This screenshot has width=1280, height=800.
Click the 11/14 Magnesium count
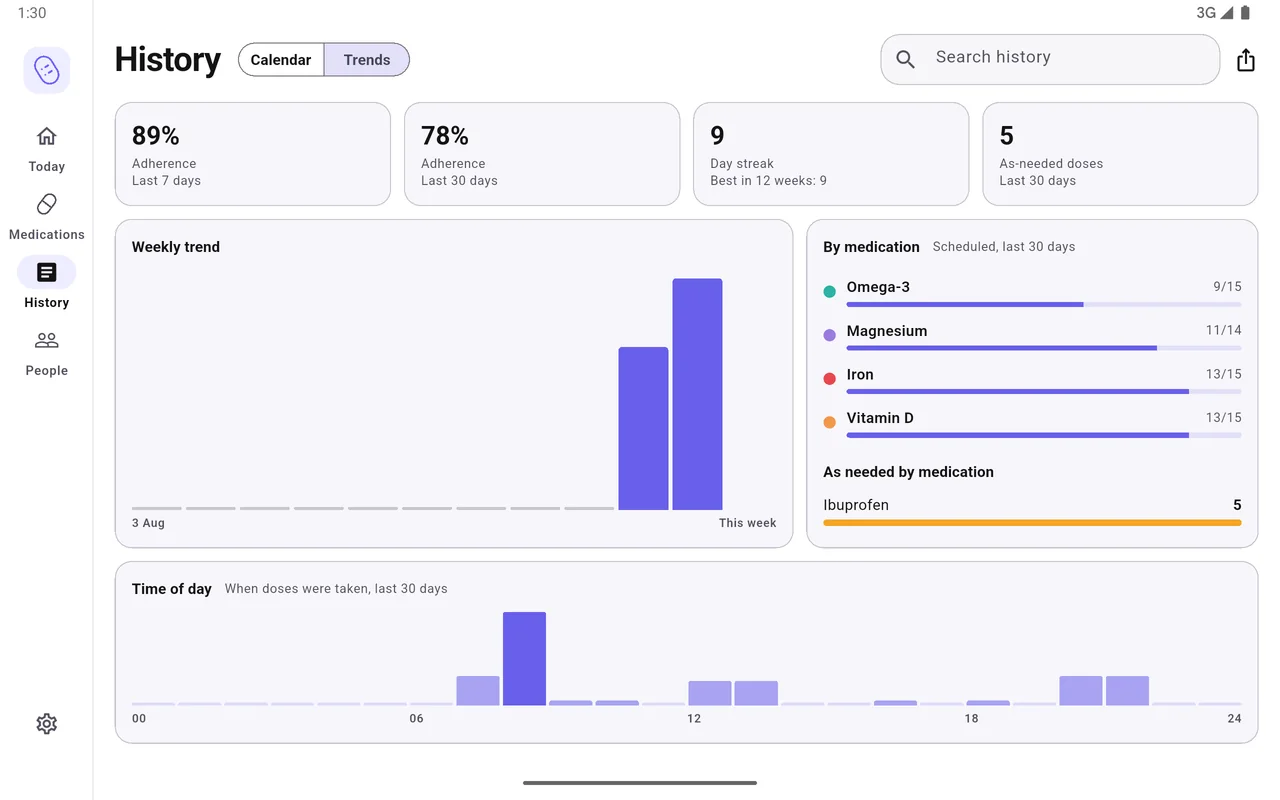coord(1224,330)
